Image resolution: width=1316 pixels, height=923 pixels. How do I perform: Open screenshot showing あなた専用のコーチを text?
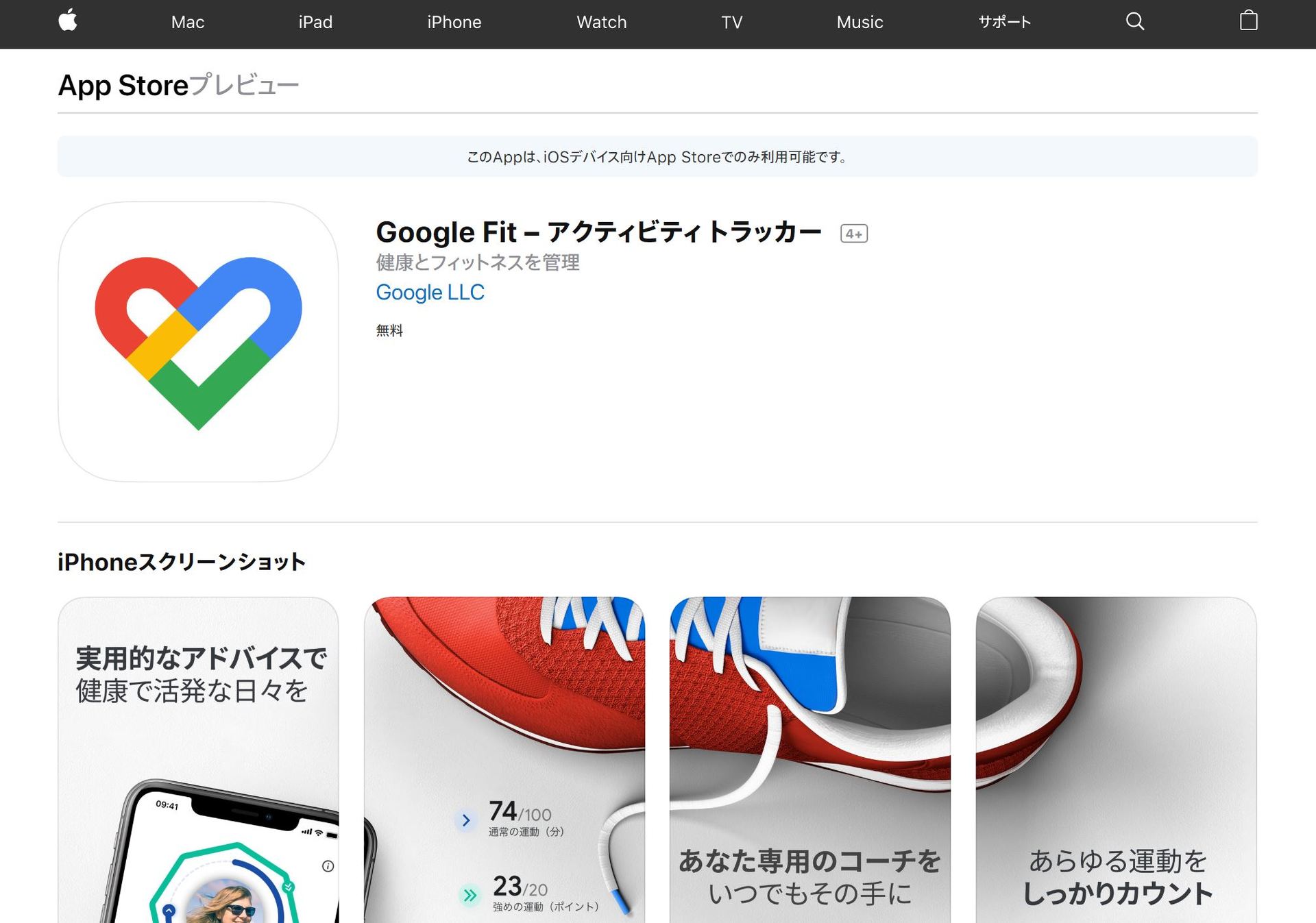tap(809, 761)
